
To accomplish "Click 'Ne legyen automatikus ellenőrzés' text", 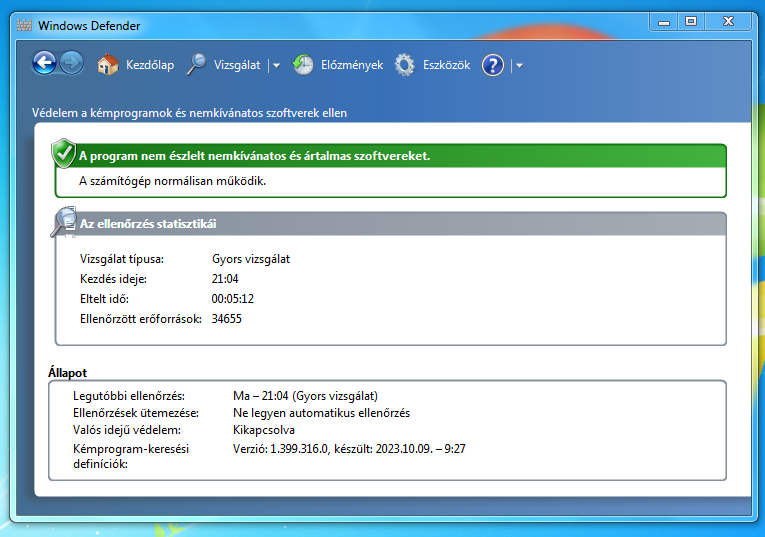I will pos(322,413).
